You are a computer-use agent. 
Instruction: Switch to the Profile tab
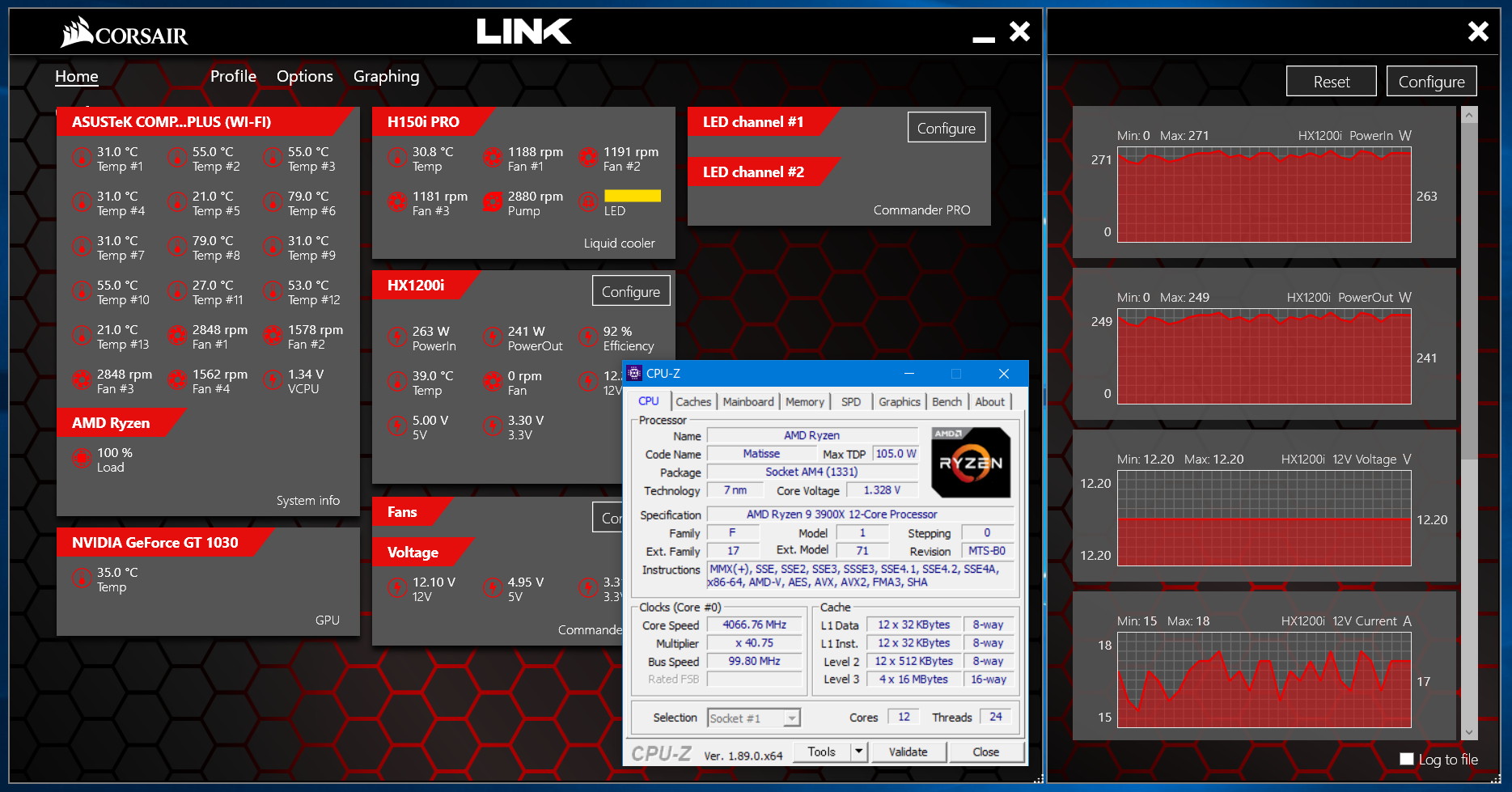click(233, 76)
